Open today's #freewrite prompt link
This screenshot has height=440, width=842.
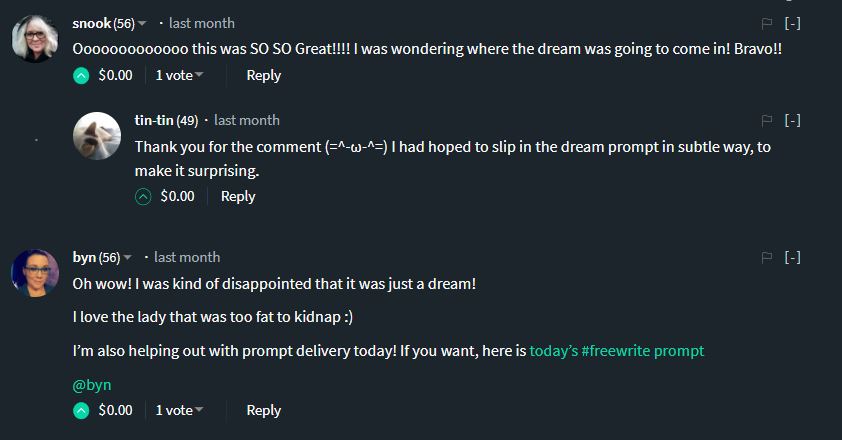pyautogui.click(x=616, y=351)
